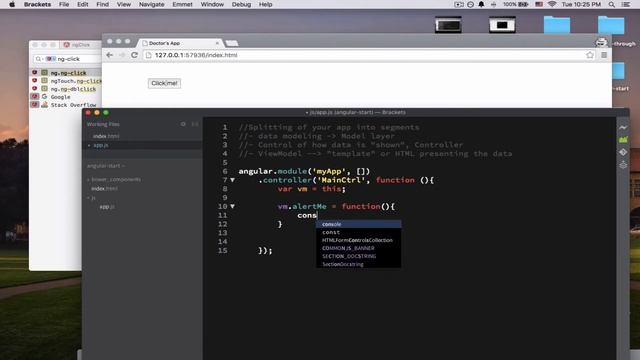The width and height of the screenshot is (640, 360).
Task: Open the first blue folder on desktop
Action: click(557, 25)
